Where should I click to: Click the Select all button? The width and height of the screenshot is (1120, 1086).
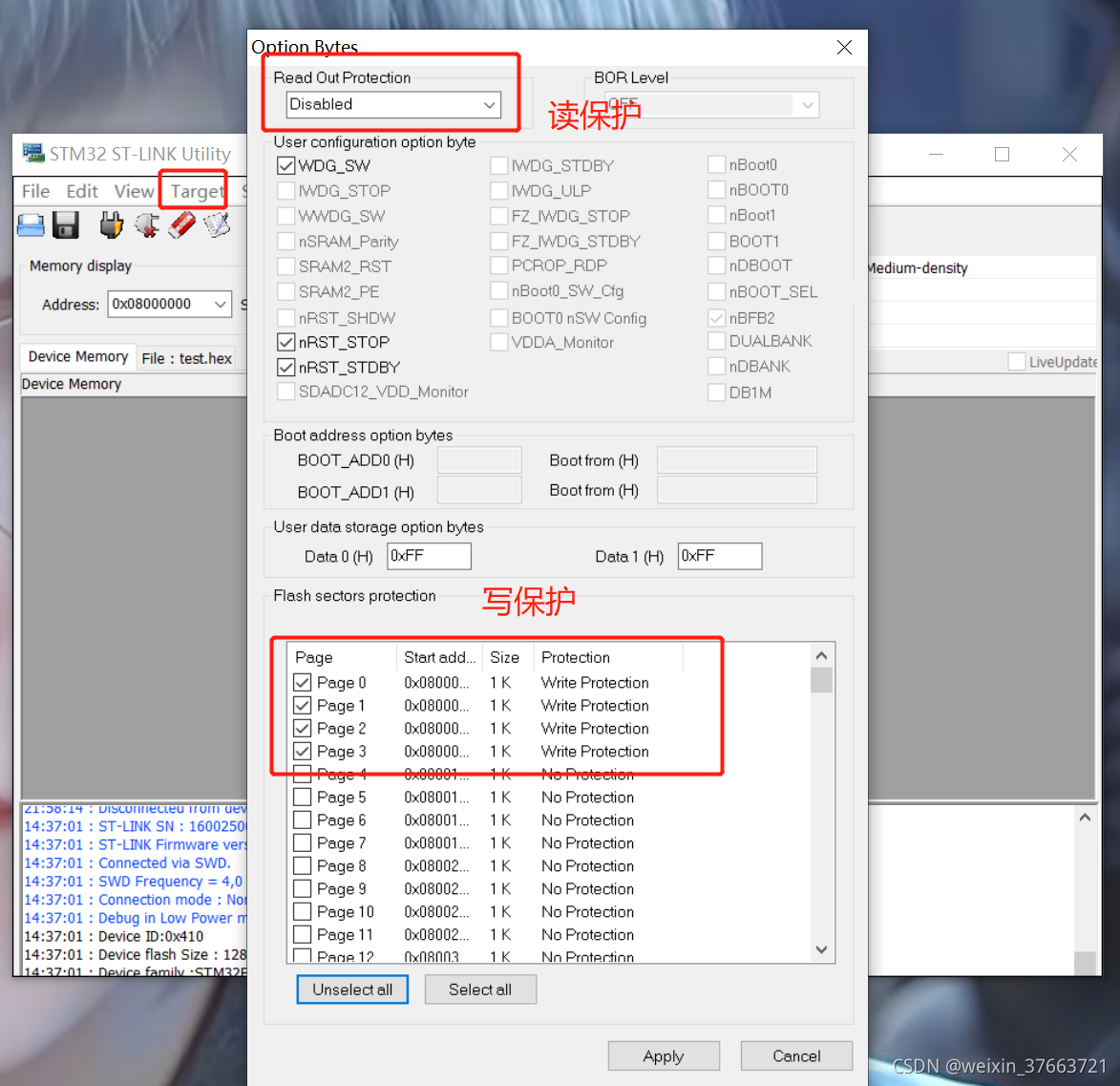pyautogui.click(x=480, y=990)
